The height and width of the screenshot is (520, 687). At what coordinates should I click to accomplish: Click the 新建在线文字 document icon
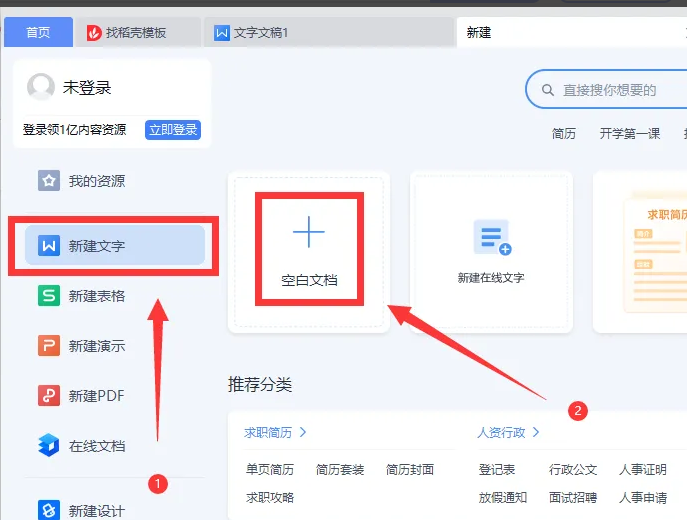[x=492, y=237]
